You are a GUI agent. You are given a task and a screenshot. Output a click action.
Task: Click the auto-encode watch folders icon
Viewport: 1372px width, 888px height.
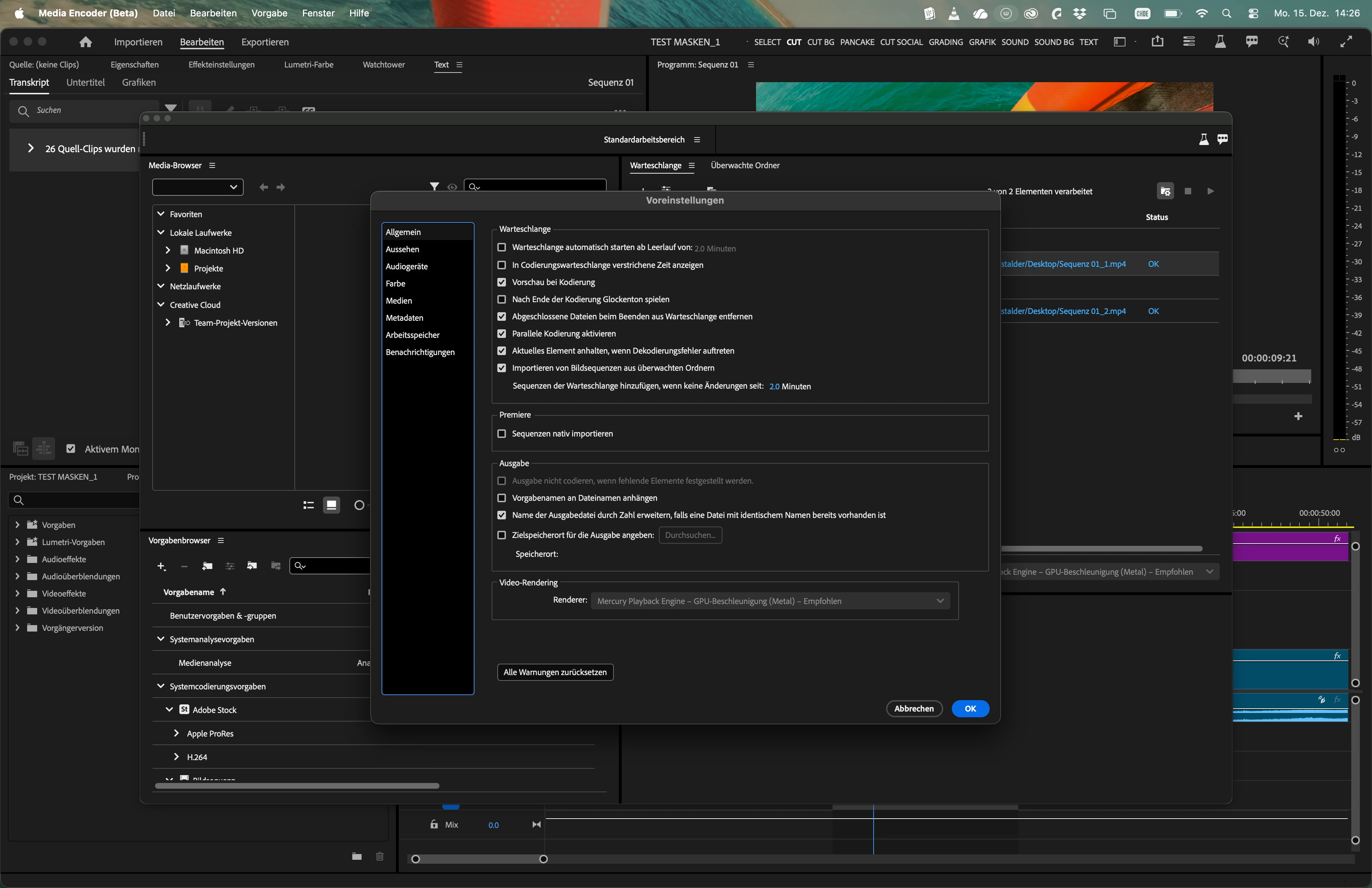point(1165,191)
